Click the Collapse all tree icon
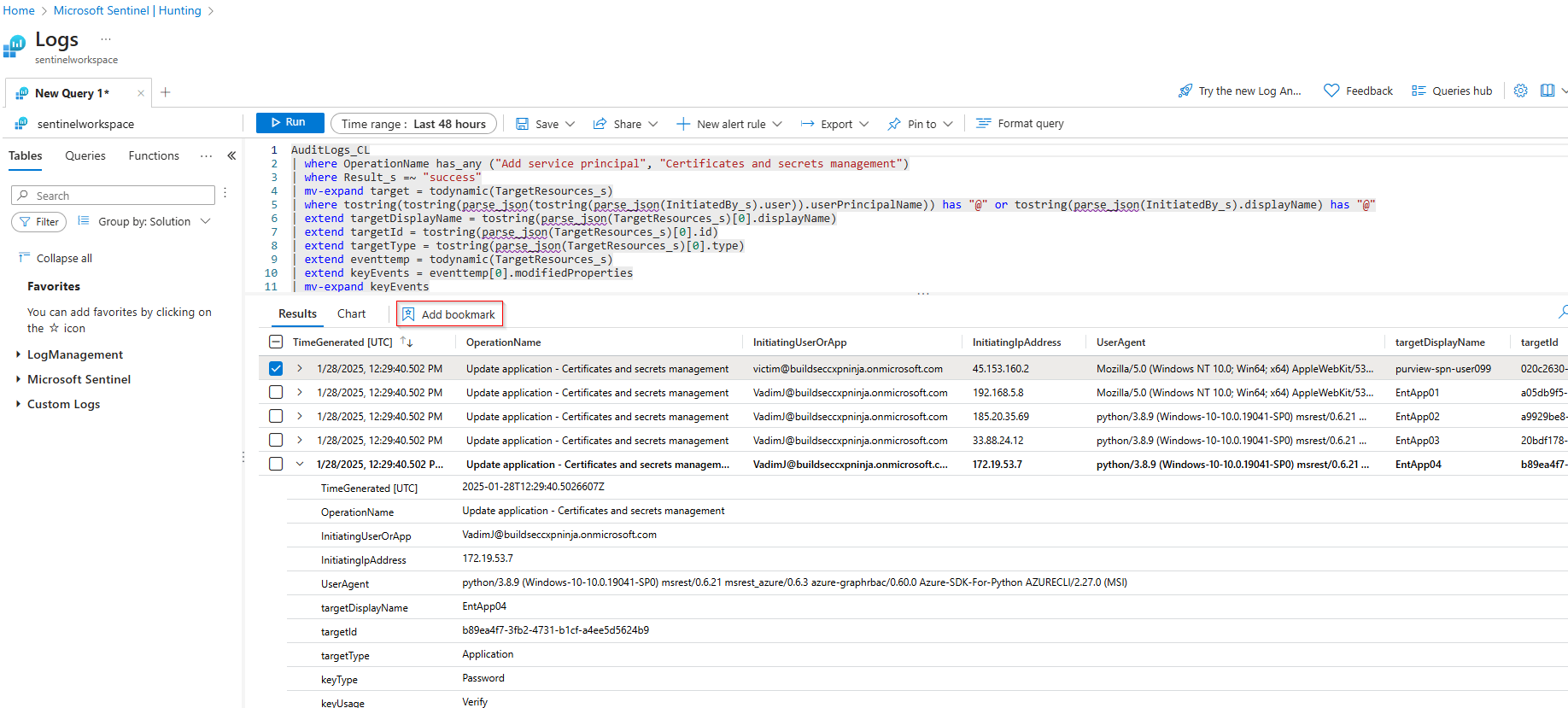The height and width of the screenshot is (708, 1568). point(24,257)
